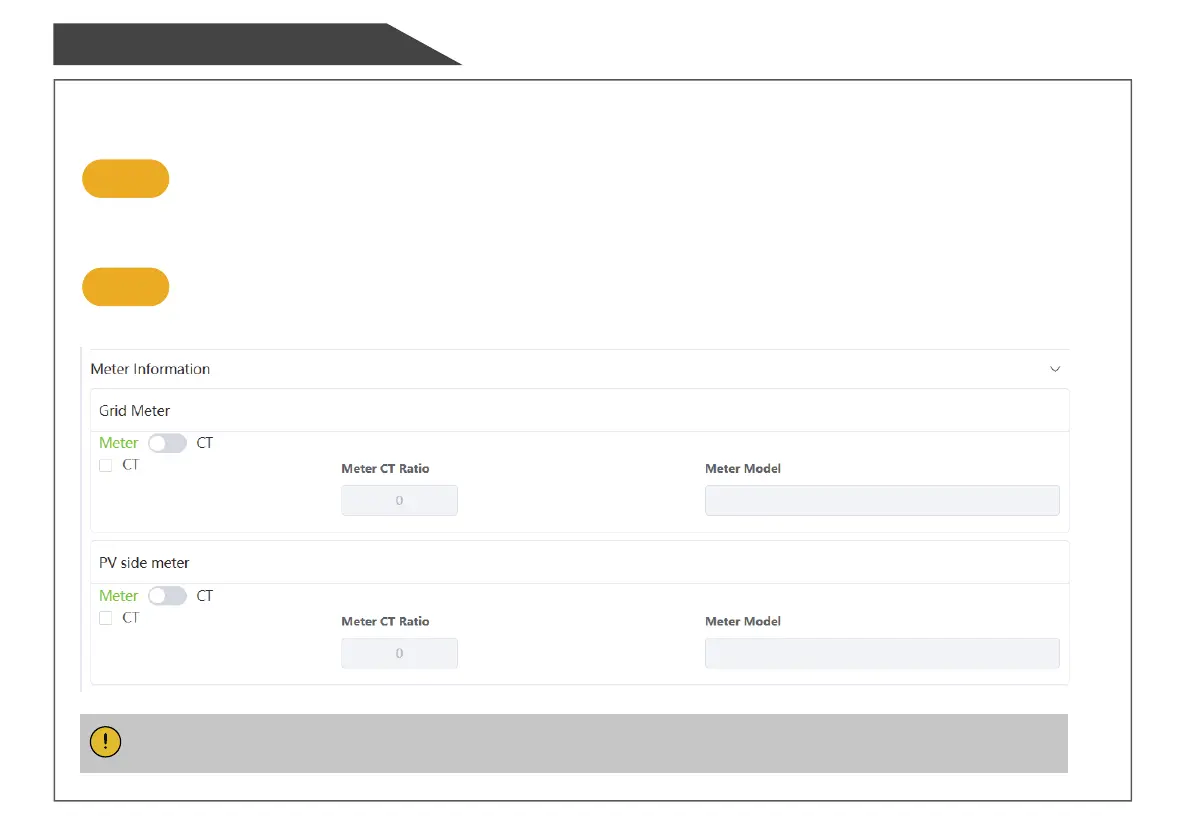Click green Meter label under Grid Meter
This screenshot has height=839, width=1191.
118,443
